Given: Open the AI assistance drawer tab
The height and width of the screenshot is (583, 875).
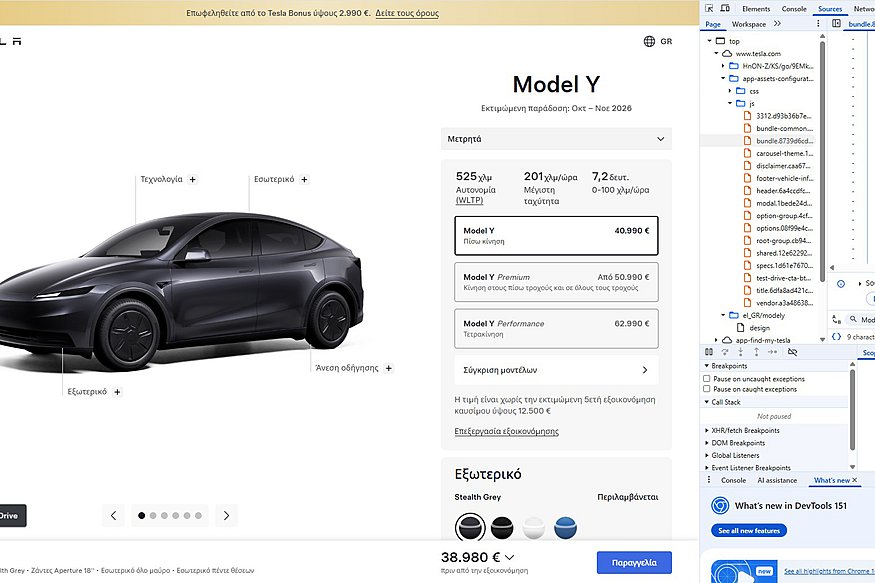Looking at the screenshot, I should pyautogui.click(x=777, y=480).
